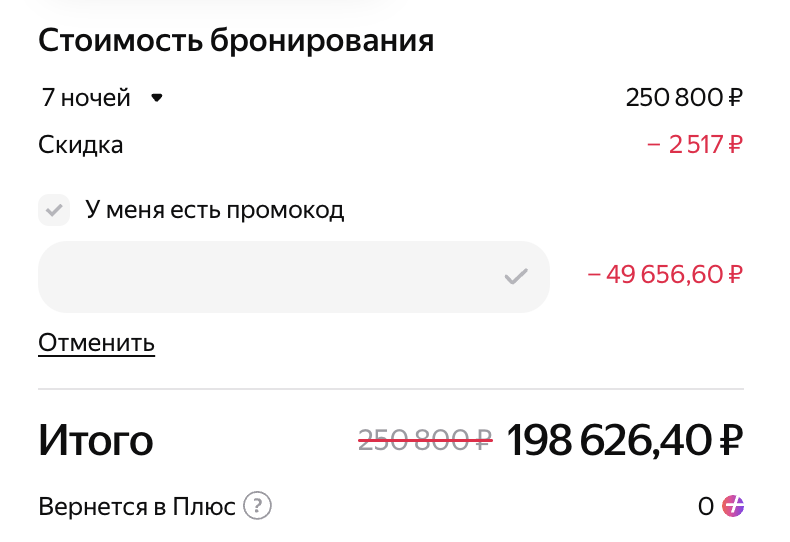Viewport: 790px width, 542px height.
Task: Uncheck the promo code checkbox
Action: [x=53, y=210]
